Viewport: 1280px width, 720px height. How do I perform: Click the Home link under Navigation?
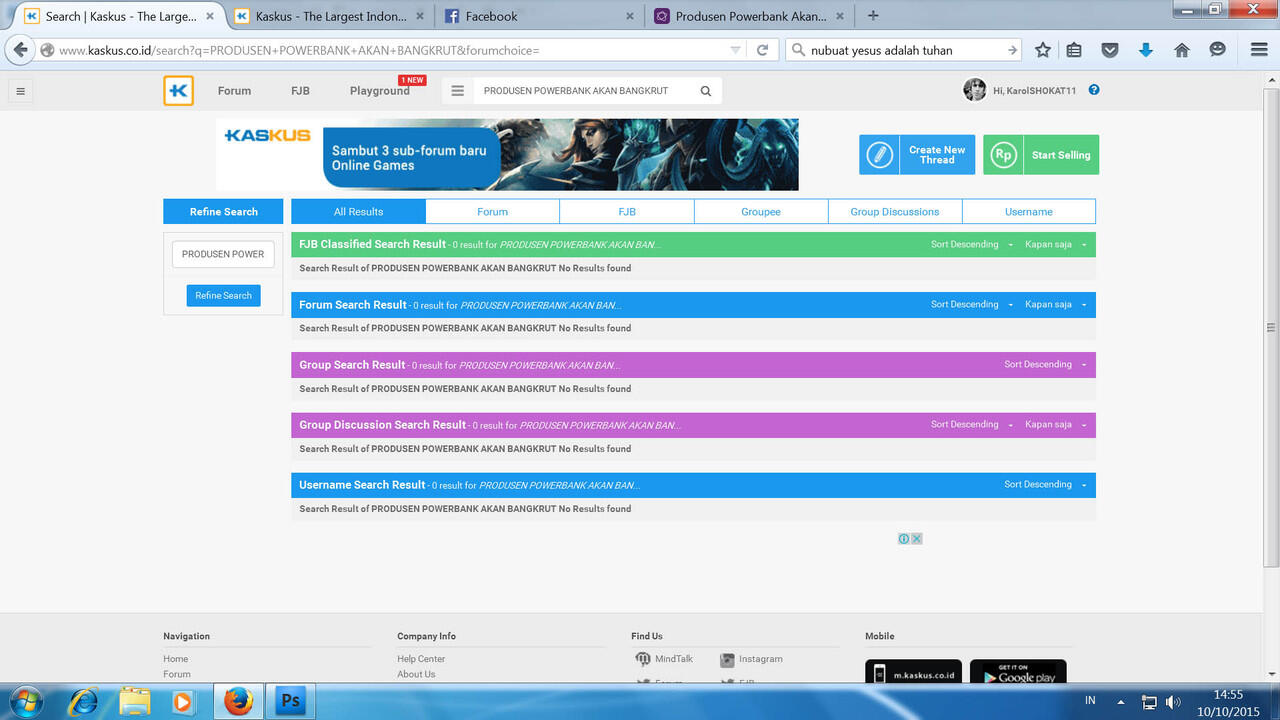(x=175, y=659)
